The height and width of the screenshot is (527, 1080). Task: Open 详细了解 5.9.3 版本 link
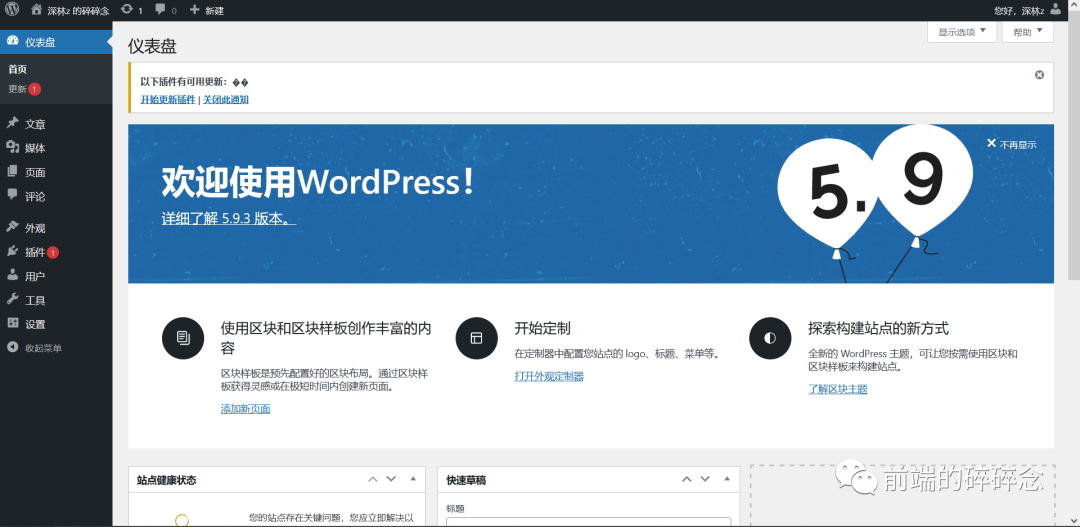point(229,218)
